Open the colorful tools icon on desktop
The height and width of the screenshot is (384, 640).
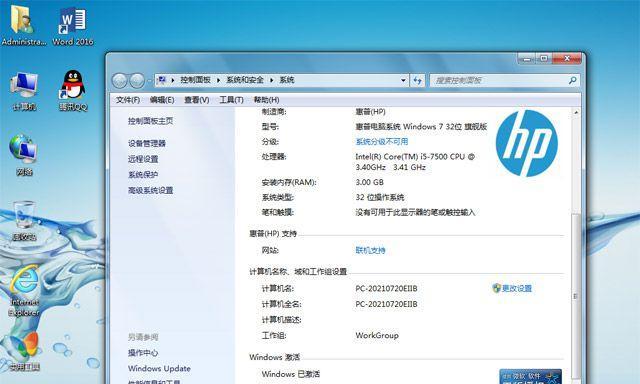click(x=24, y=351)
